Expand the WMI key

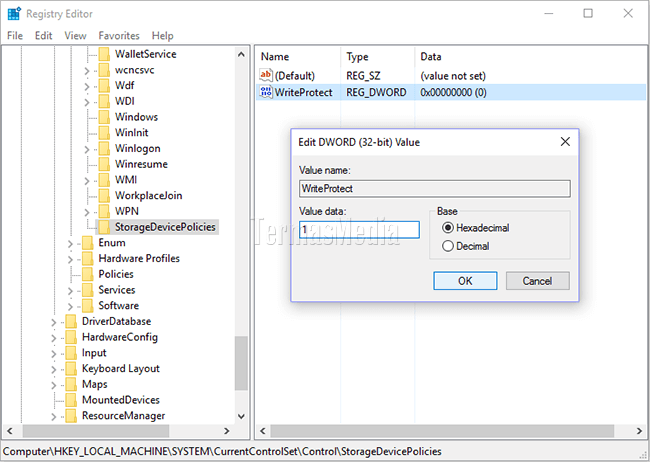click(x=87, y=181)
